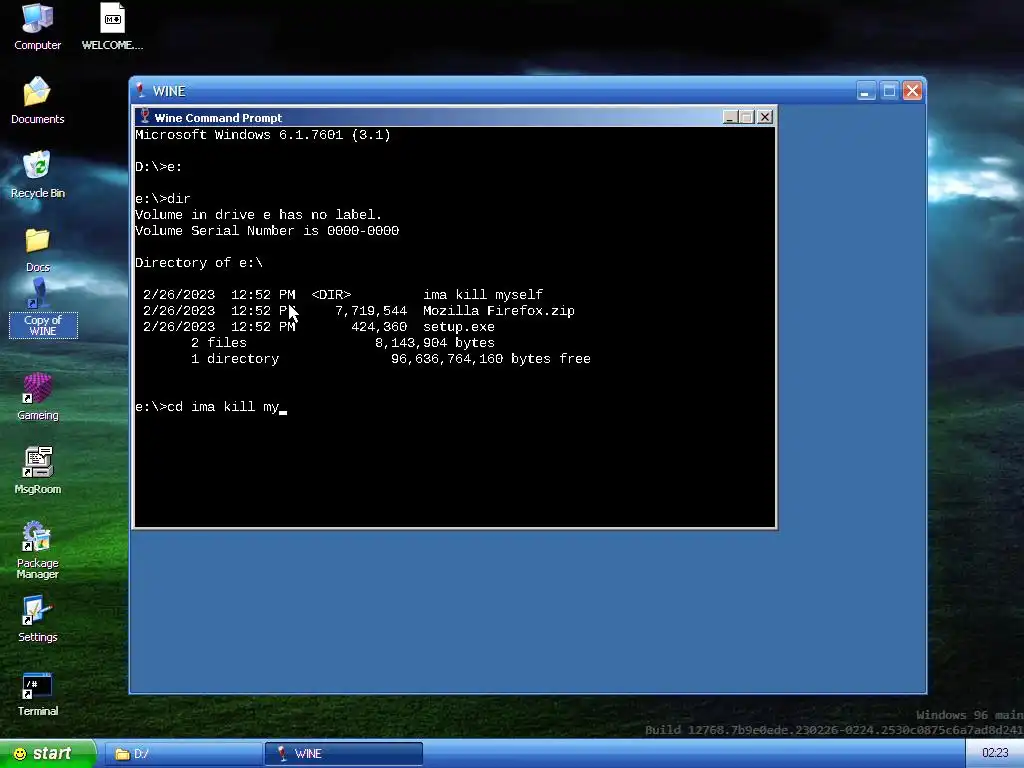
Task: Click 'Volume in drive e has no label.'
Action: tap(258, 215)
